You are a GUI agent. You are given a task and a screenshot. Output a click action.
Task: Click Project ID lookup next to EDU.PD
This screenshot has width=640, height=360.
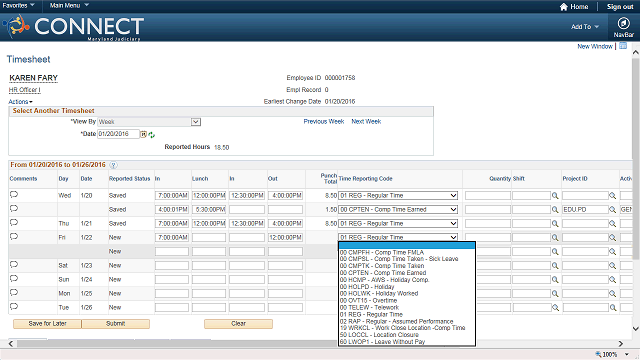tap(612, 210)
